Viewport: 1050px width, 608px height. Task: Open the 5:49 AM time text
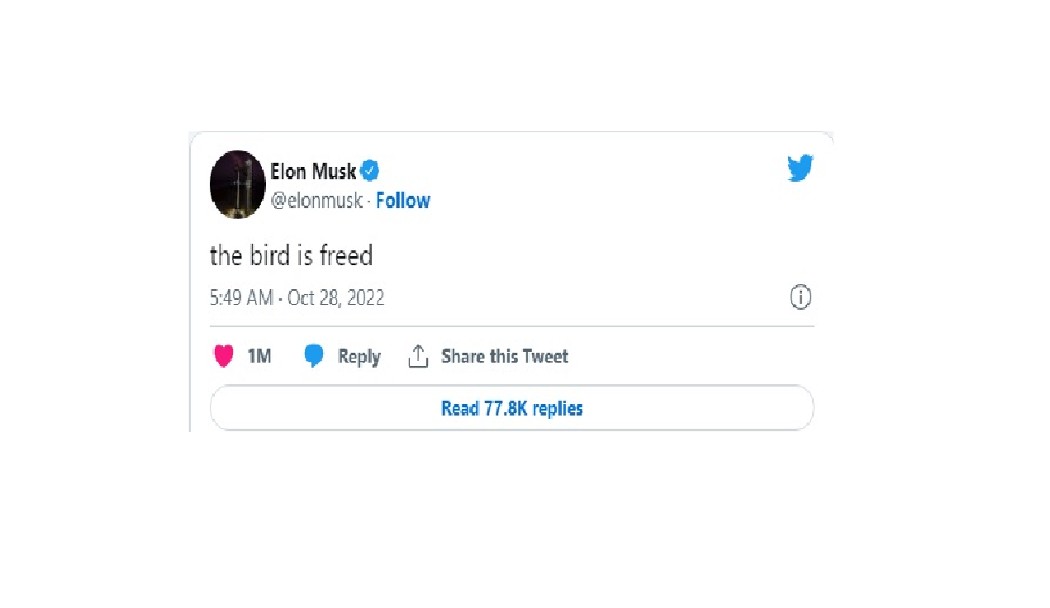(242, 298)
